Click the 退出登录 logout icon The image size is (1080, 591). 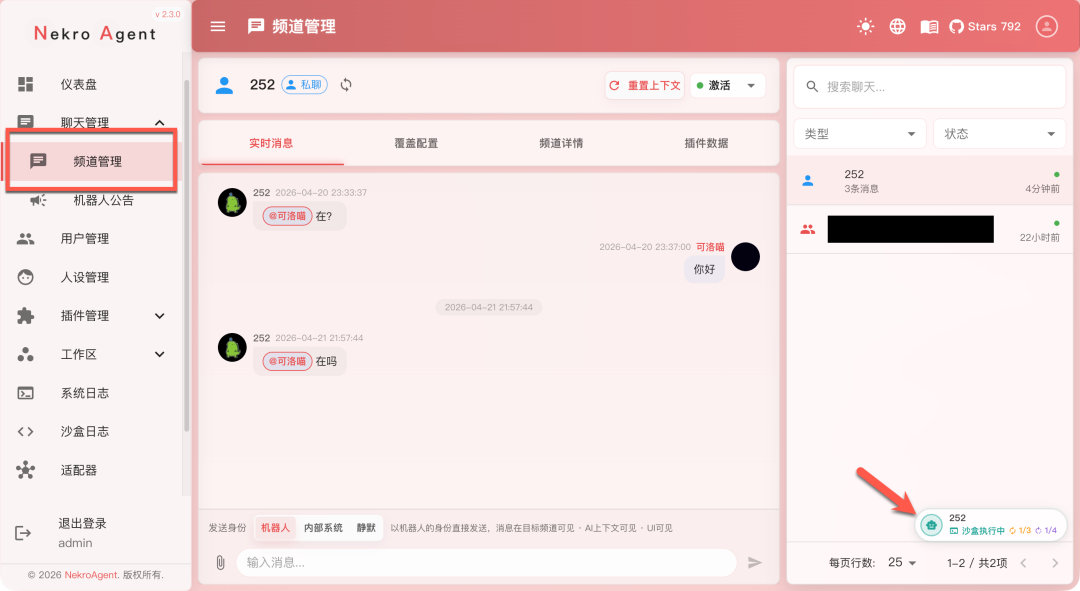[23, 532]
